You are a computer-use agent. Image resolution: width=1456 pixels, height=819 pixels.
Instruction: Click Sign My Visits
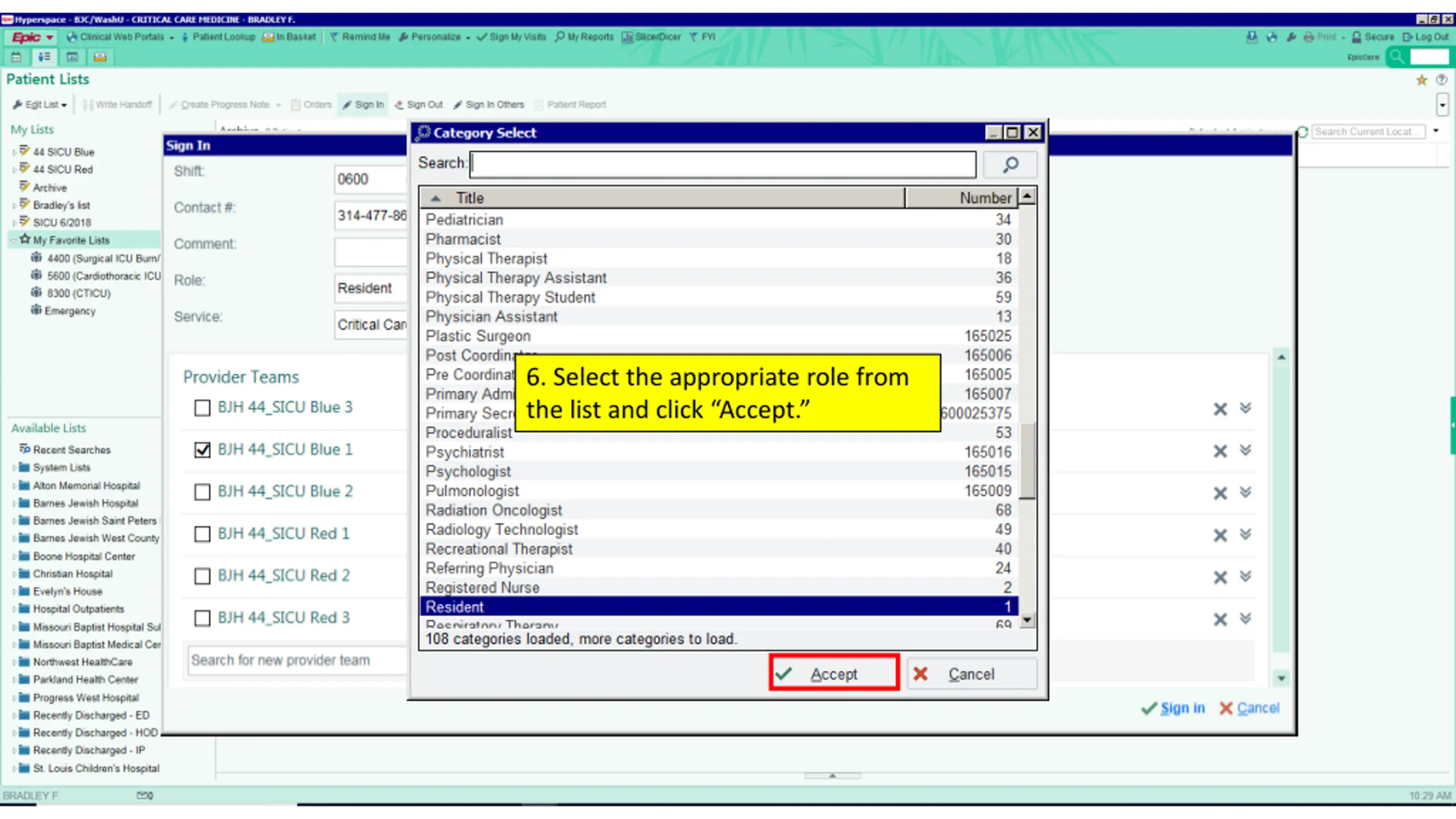[511, 37]
